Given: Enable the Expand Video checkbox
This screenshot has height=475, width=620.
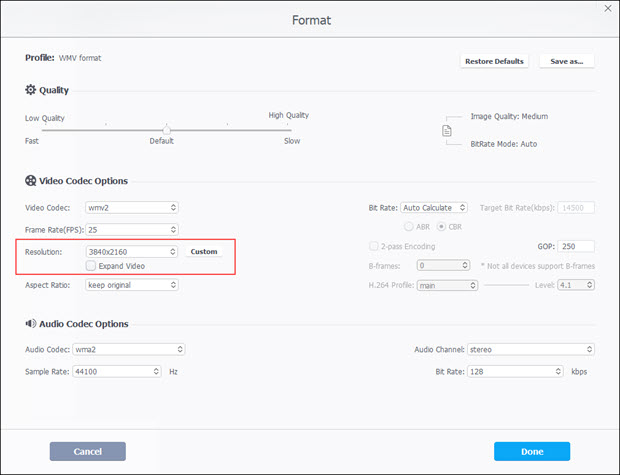Looking at the screenshot, I should (x=91, y=266).
